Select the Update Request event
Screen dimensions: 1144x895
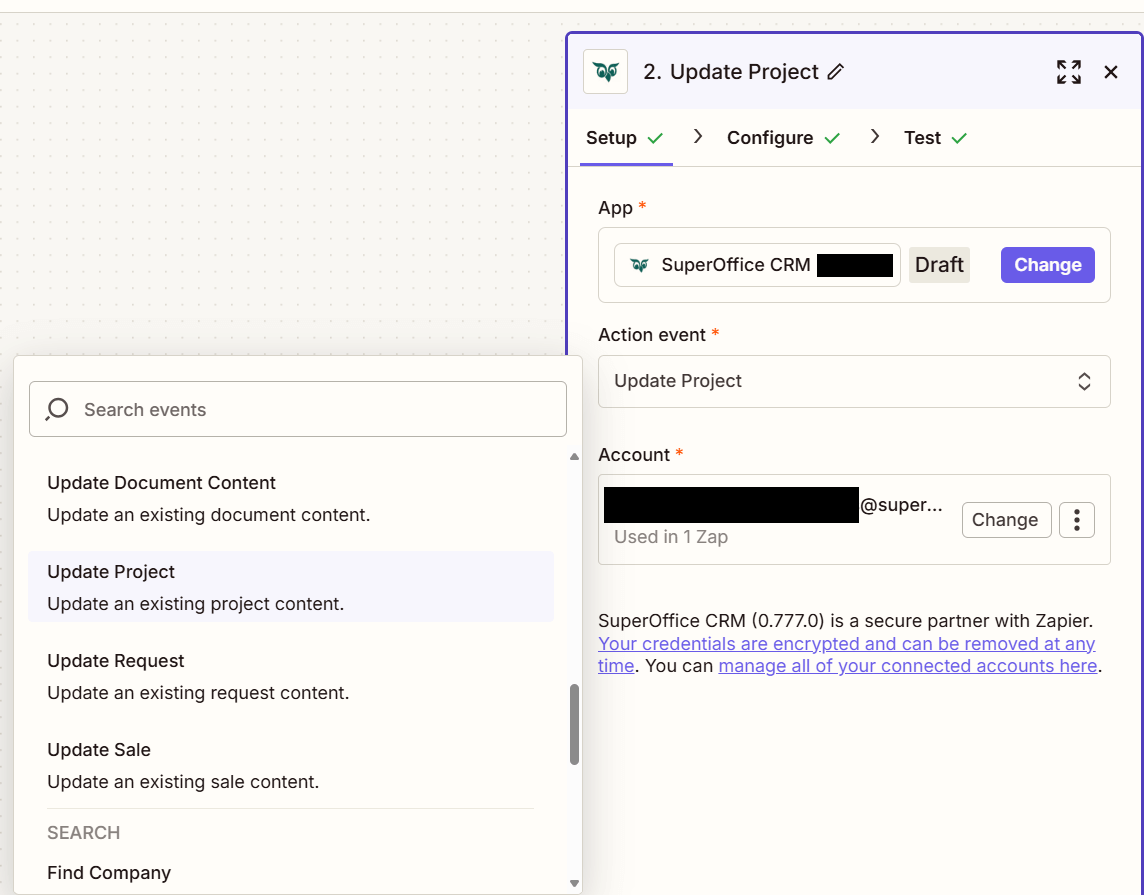[x=290, y=676]
